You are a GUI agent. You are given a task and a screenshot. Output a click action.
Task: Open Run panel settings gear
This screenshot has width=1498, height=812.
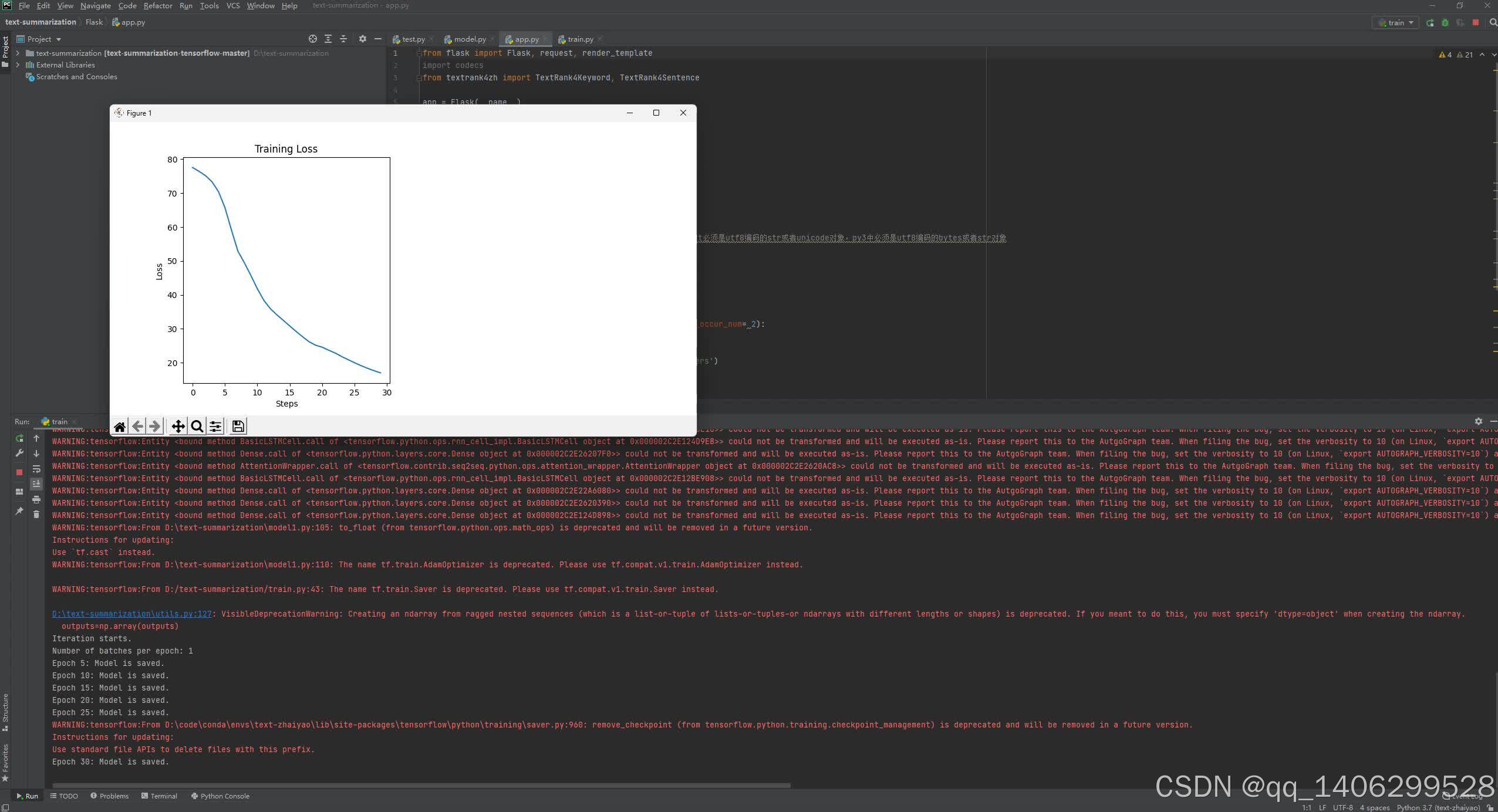(1479, 421)
